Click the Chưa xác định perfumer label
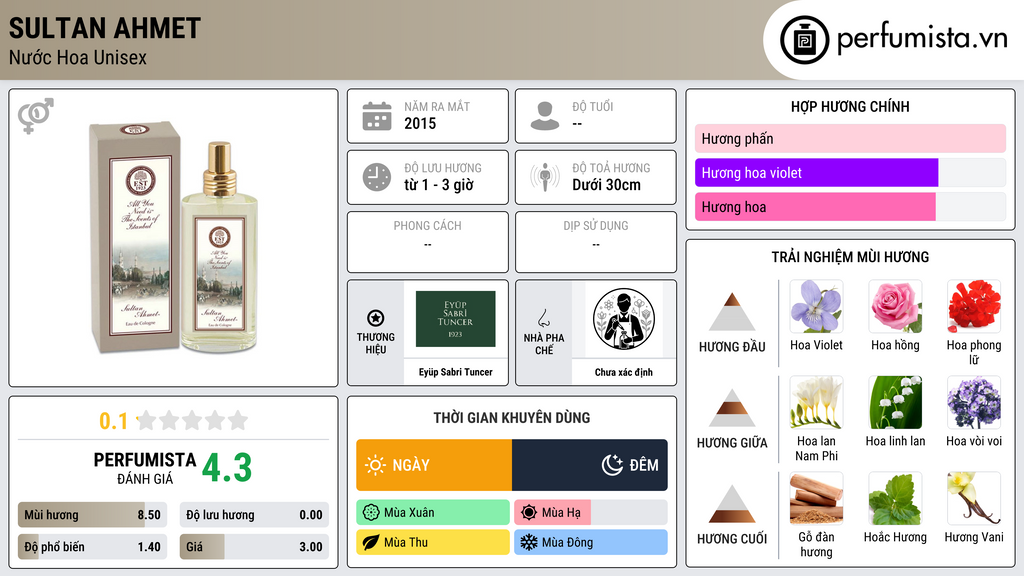This screenshot has width=1024, height=576. click(624, 372)
